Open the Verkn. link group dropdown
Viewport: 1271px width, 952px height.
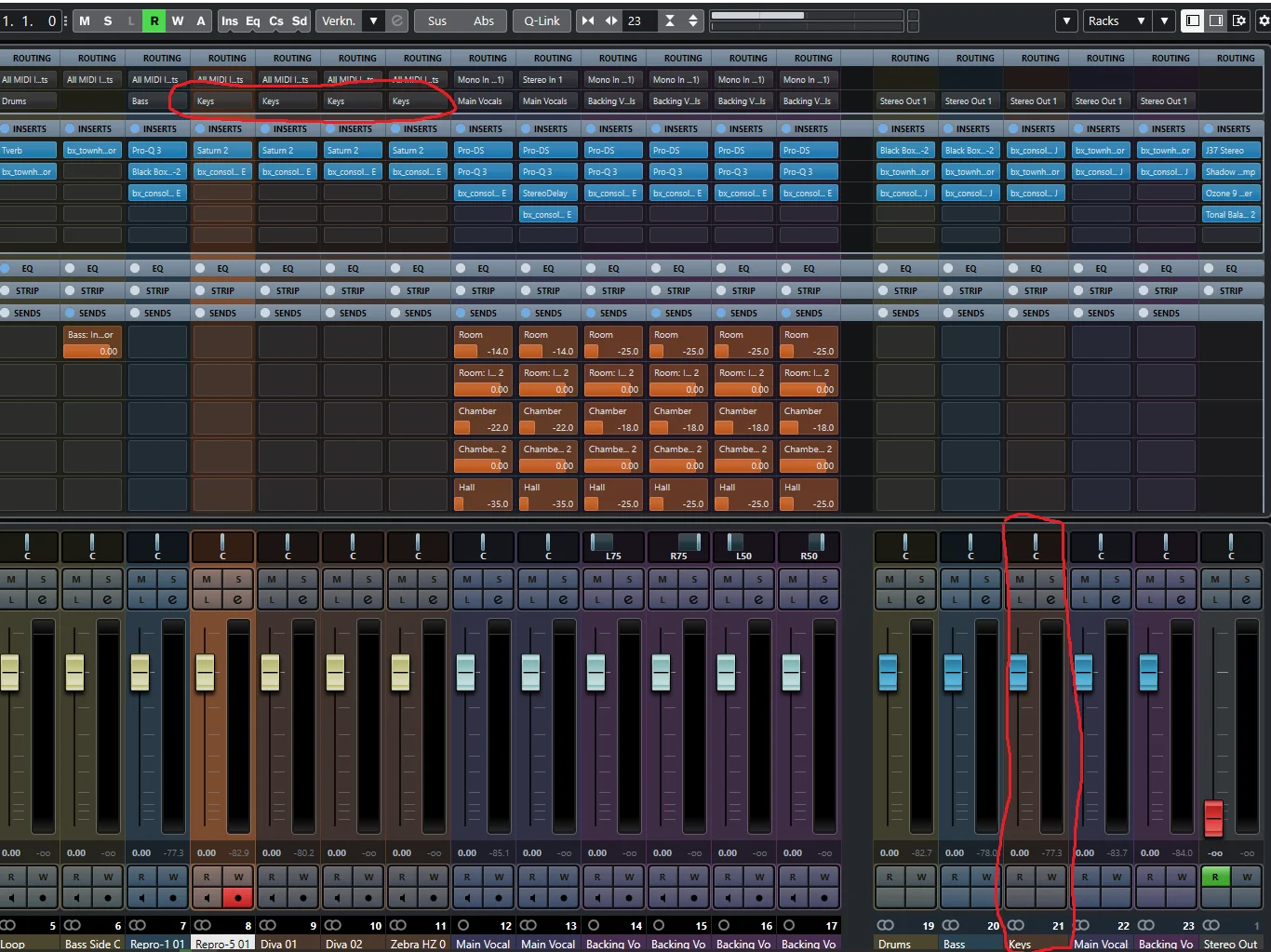pyautogui.click(x=373, y=20)
